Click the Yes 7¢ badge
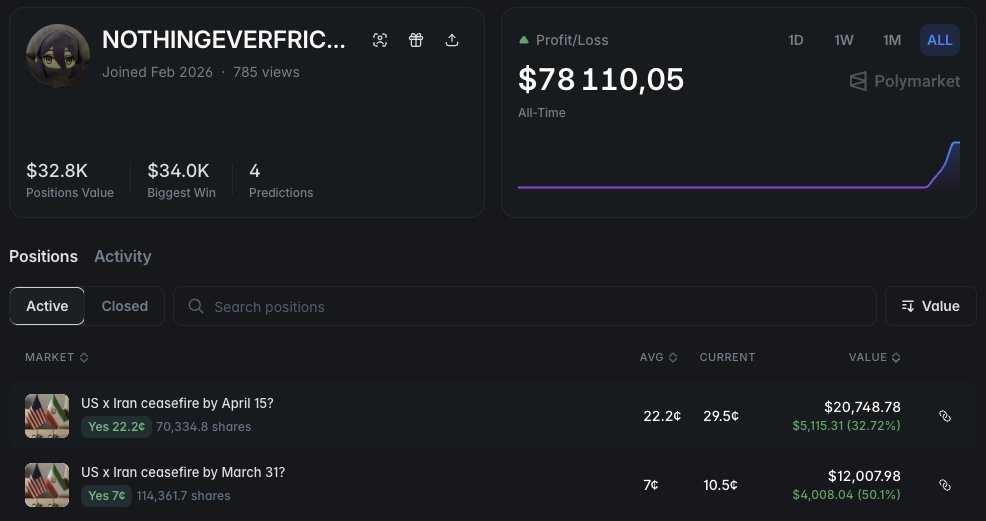The image size is (986, 521). (x=106, y=496)
